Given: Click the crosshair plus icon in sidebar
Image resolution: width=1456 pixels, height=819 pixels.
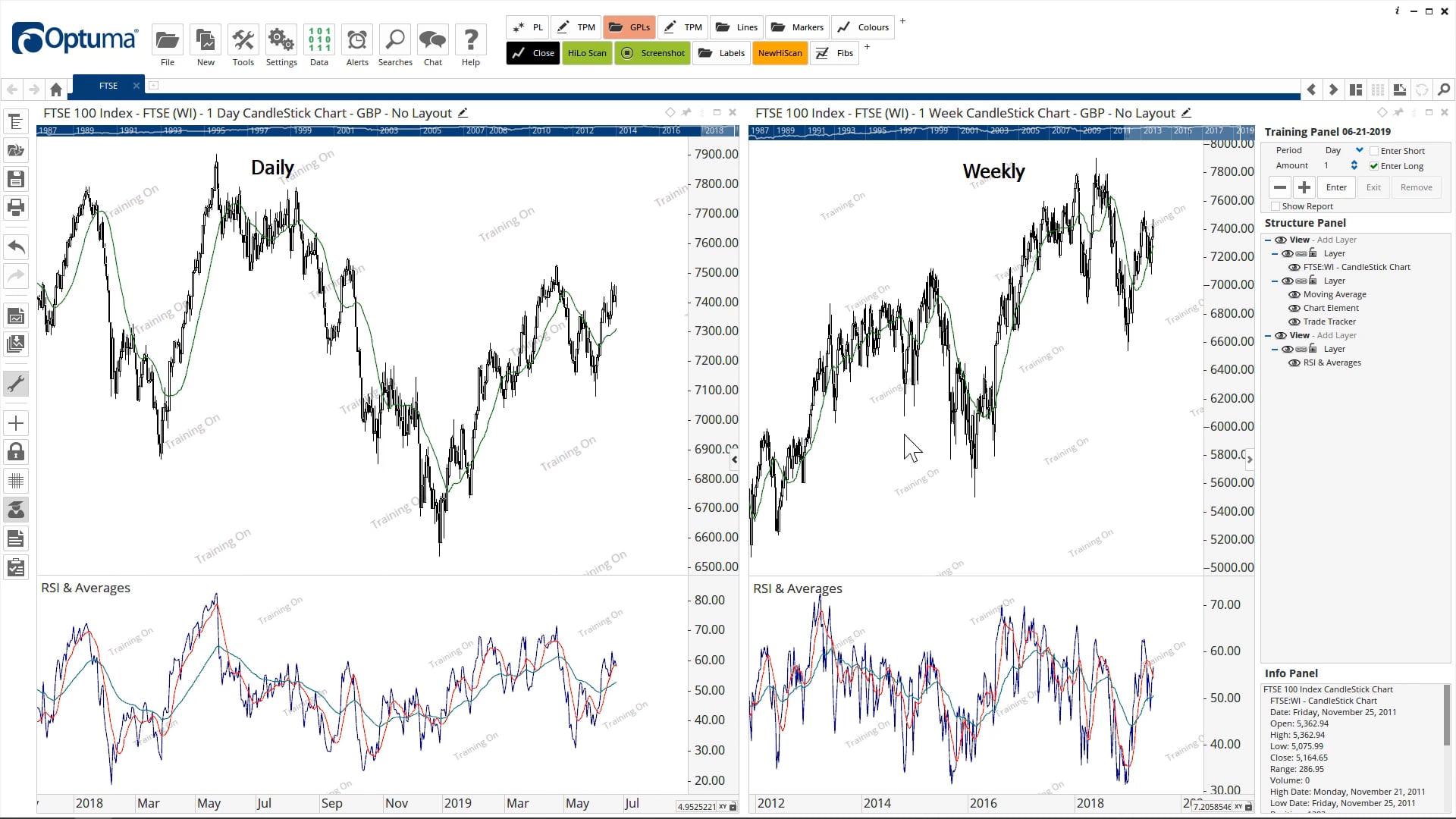Looking at the screenshot, I should click(16, 423).
